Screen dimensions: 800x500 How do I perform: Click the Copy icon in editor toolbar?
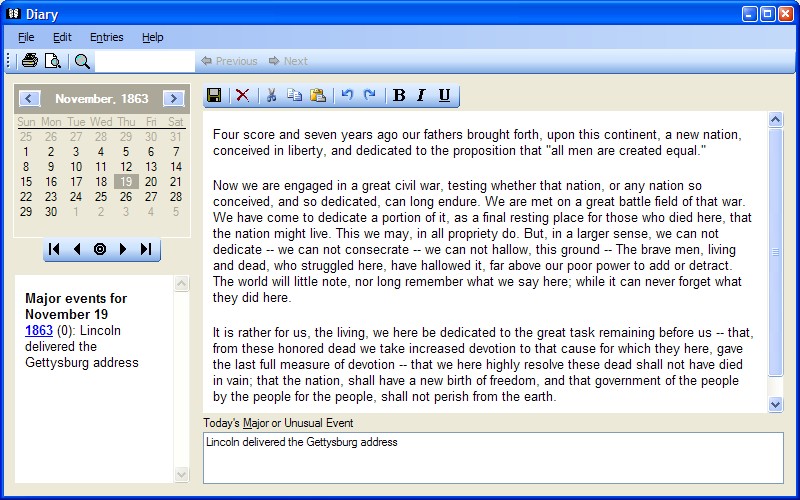click(x=294, y=96)
